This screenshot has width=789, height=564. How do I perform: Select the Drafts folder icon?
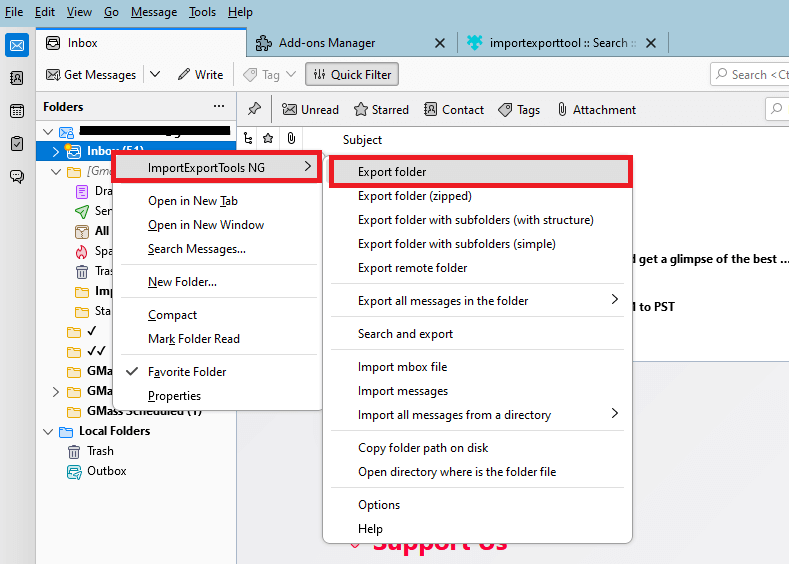coord(82,192)
